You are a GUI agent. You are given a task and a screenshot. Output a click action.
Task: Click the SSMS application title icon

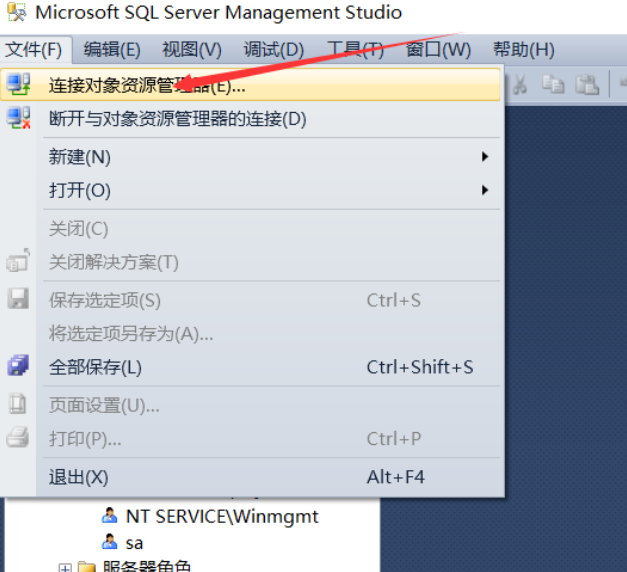[x=17, y=12]
